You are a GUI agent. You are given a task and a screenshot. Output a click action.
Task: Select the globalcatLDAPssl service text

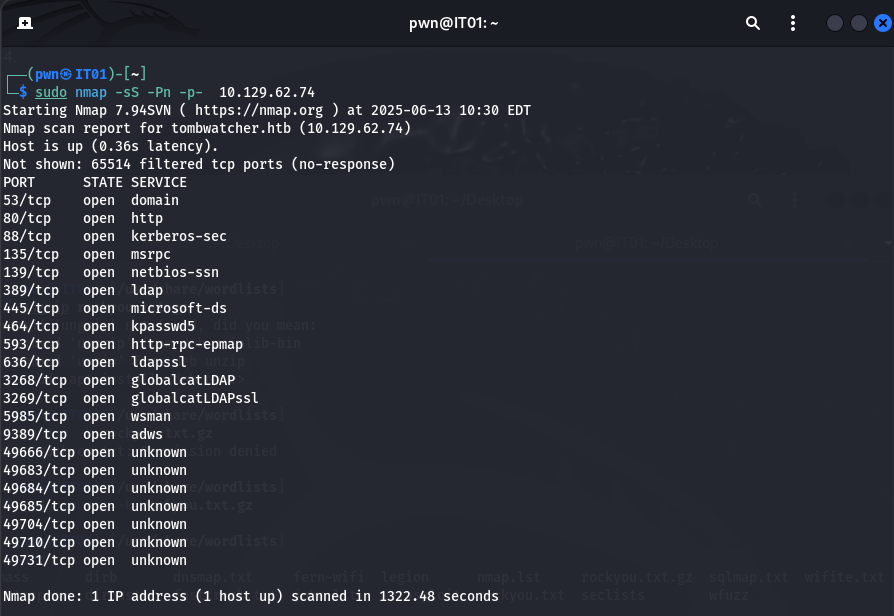click(x=194, y=398)
